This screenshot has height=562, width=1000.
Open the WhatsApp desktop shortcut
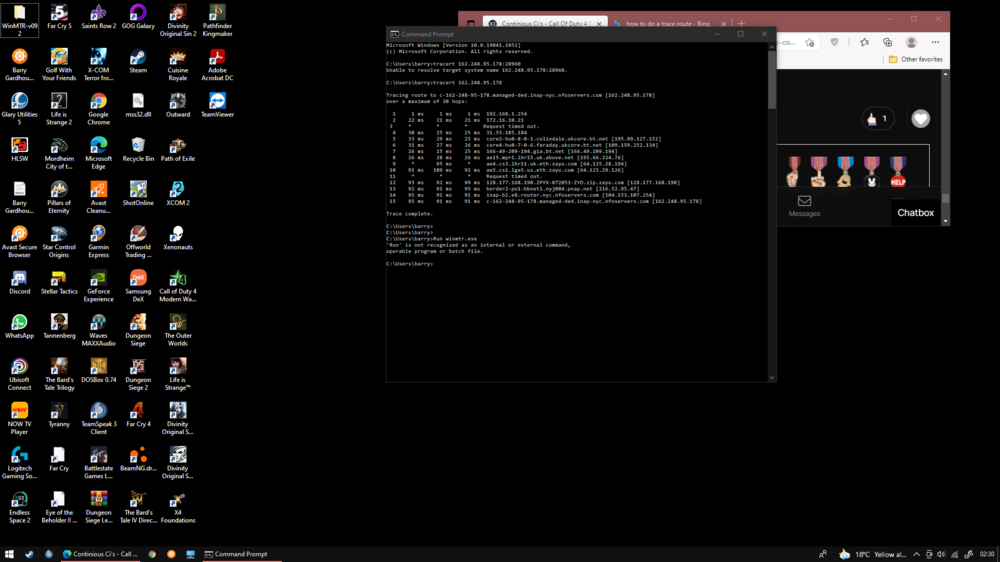[19, 323]
